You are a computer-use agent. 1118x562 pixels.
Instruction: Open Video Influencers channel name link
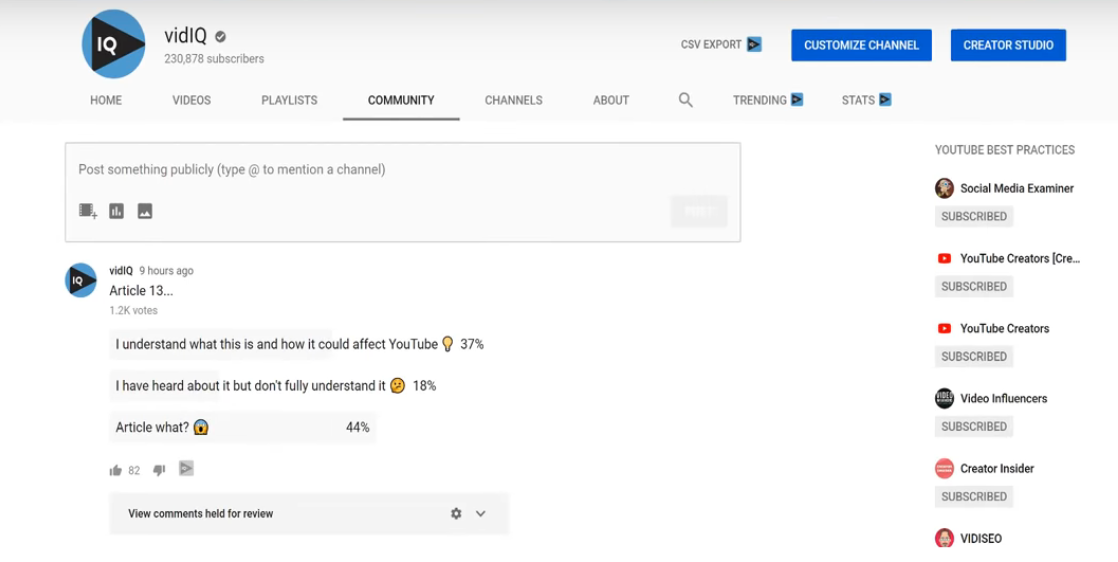1003,399
